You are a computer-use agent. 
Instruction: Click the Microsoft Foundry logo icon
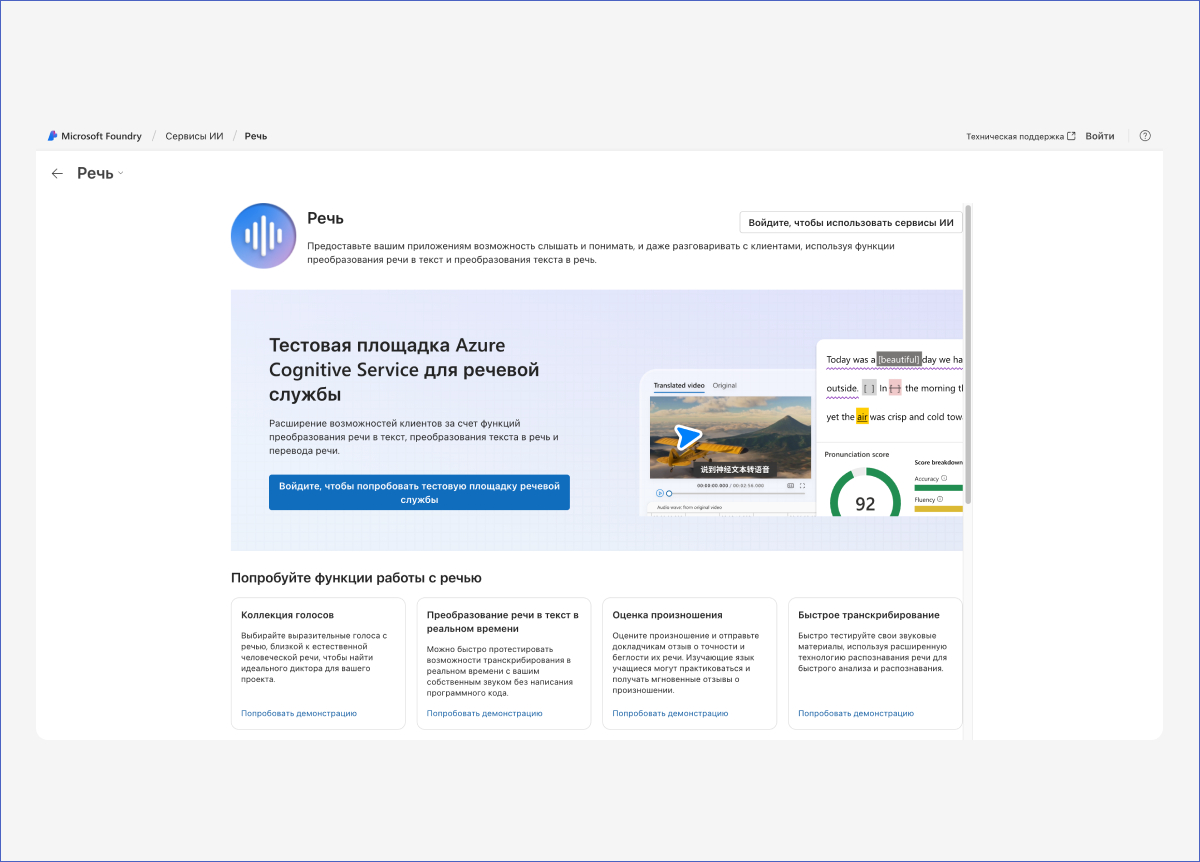(53, 136)
